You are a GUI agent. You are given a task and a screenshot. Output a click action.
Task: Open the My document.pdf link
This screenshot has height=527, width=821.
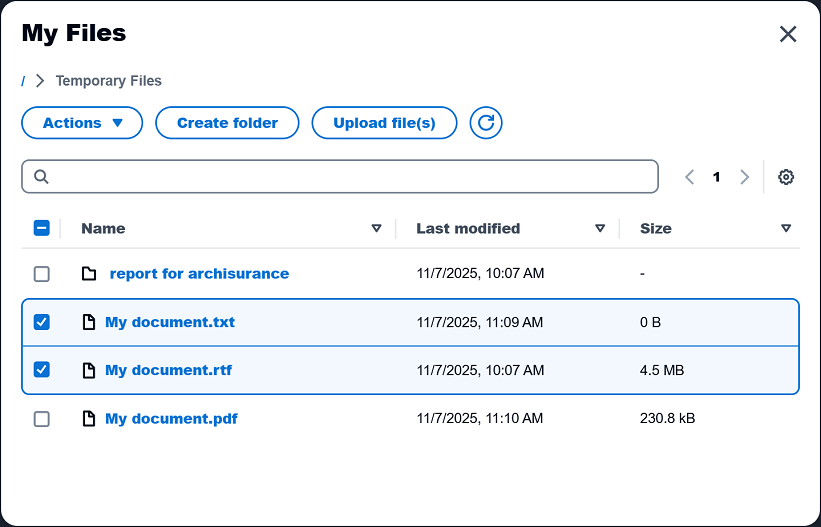click(171, 419)
